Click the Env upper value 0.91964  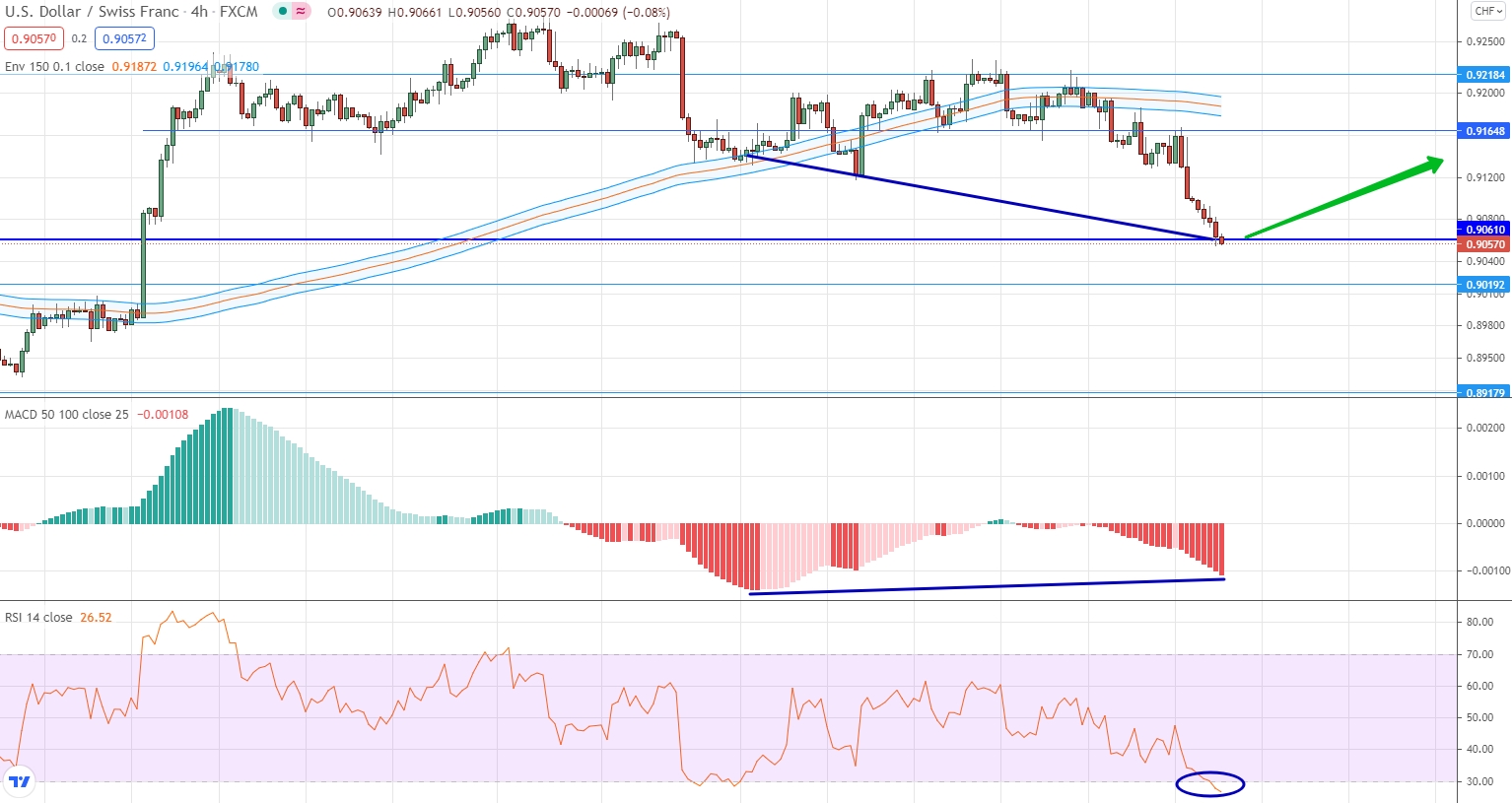coord(185,67)
